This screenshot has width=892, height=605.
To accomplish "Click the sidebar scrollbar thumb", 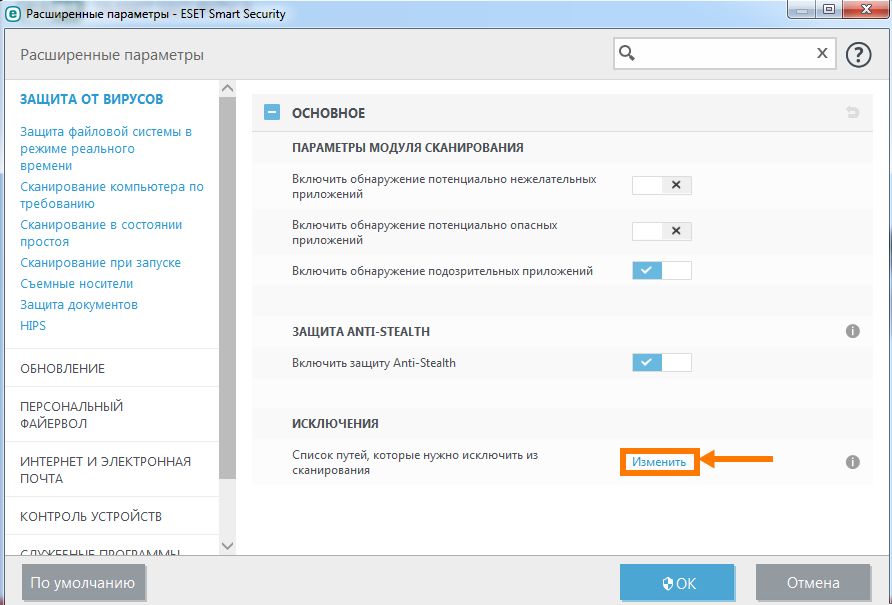I will (228, 287).
